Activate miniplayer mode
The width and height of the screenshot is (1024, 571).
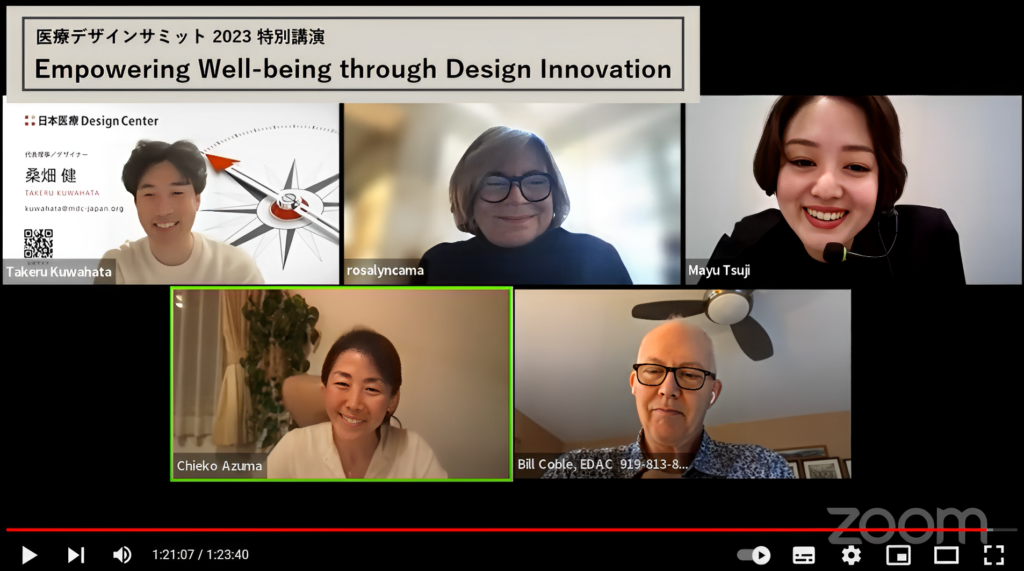(899, 555)
